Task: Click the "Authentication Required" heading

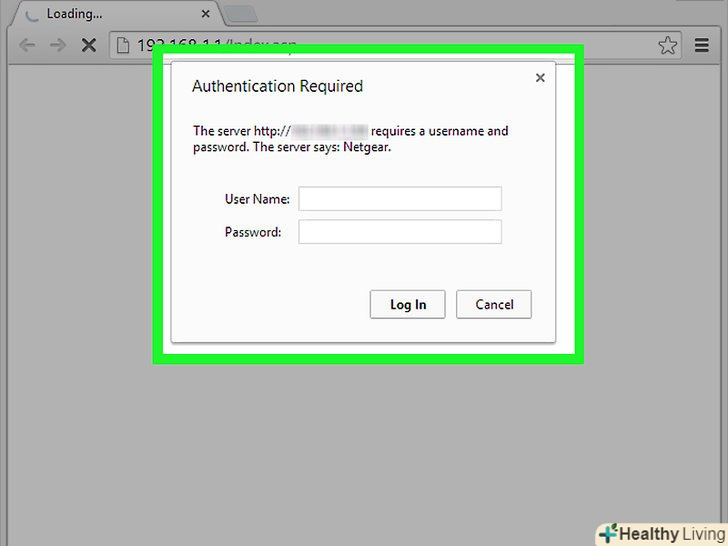Action: coord(278,86)
